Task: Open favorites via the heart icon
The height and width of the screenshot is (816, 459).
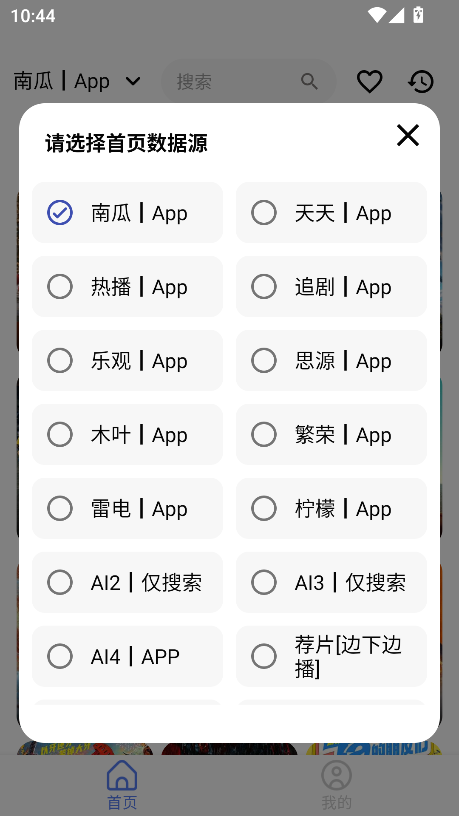Action: 369,81
